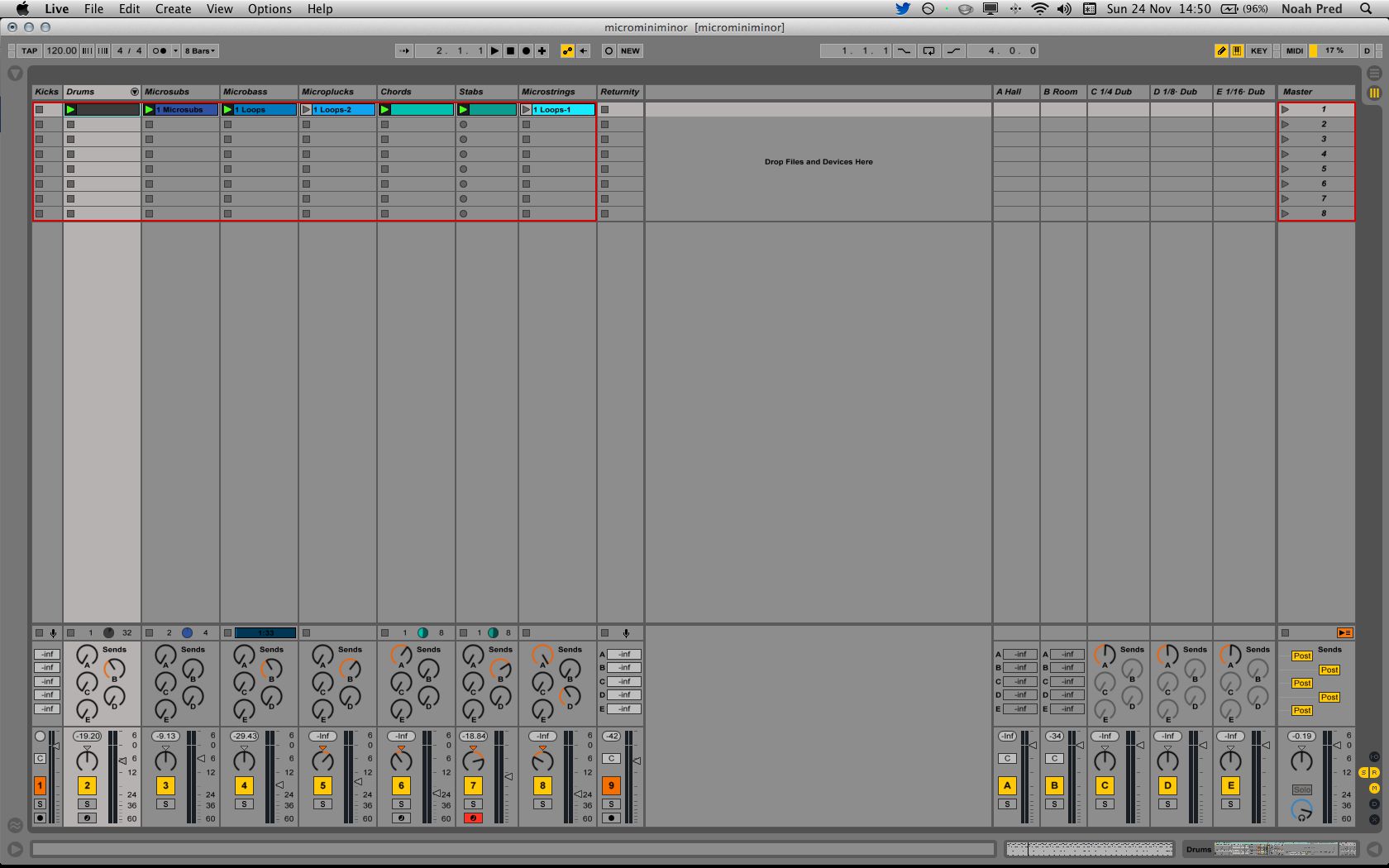The height and width of the screenshot is (868, 1389).
Task: Click the Master preview volume blue knob
Action: [x=1301, y=811]
